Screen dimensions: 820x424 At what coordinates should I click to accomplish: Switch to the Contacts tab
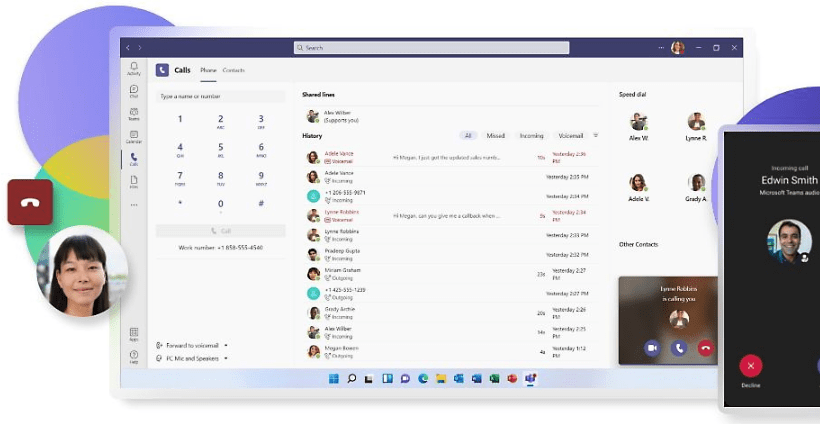233,70
